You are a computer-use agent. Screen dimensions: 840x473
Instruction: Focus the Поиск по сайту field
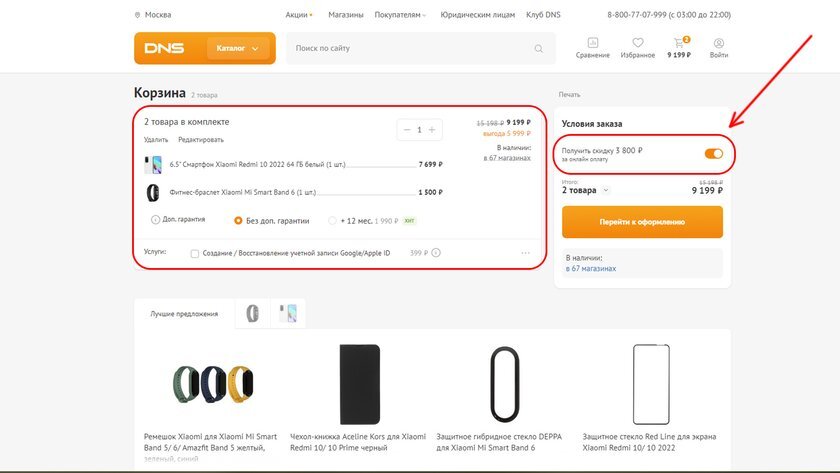(x=412, y=48)
